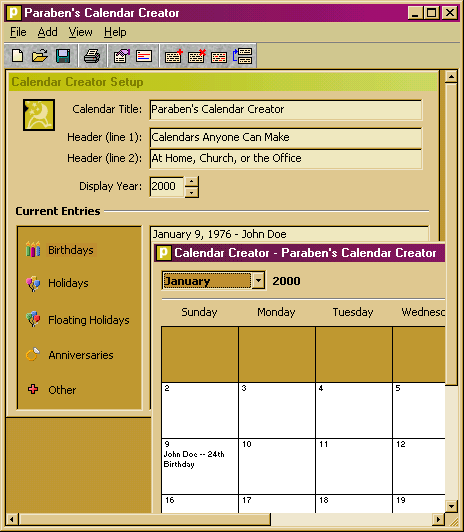Open the January month dropdown
Screen dimensions: 464x532
tap(258, 281)
